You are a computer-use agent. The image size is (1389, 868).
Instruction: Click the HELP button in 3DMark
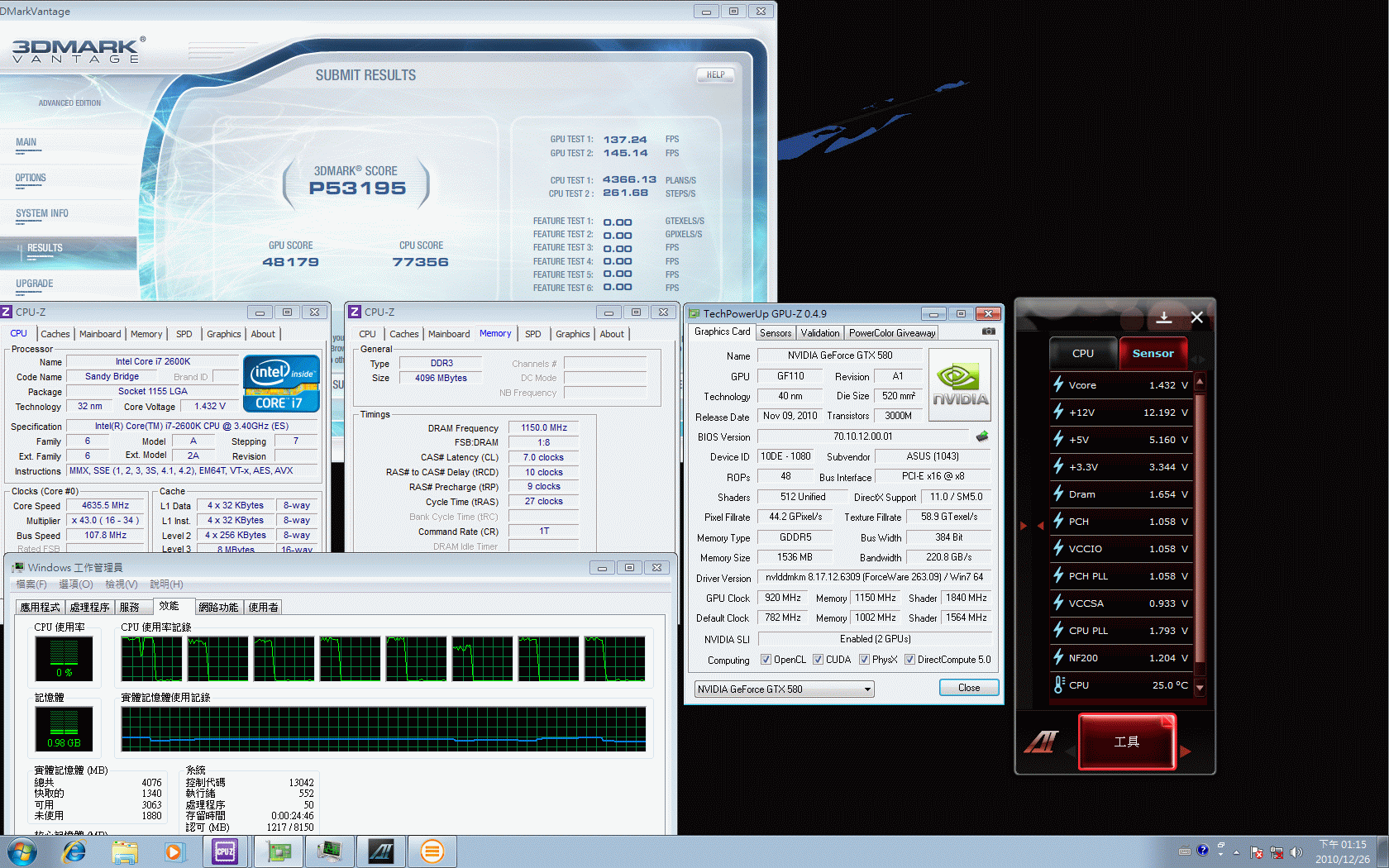coord(715,74)
